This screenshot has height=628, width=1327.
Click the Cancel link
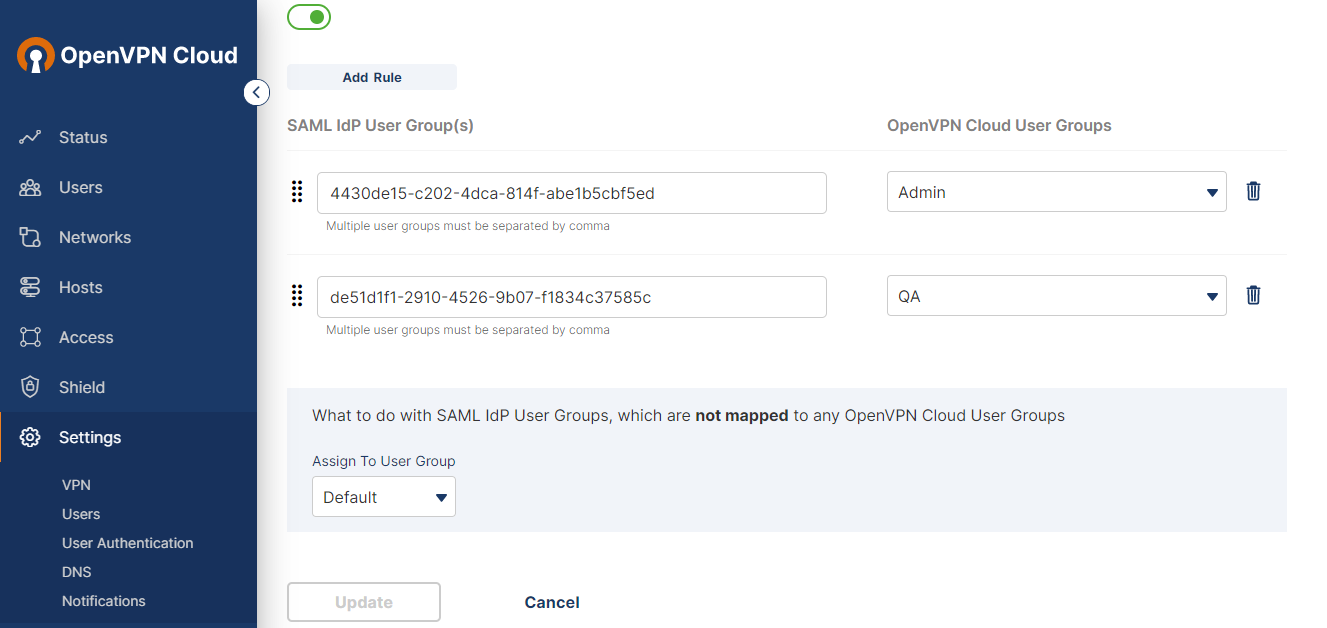click(552, 602)
